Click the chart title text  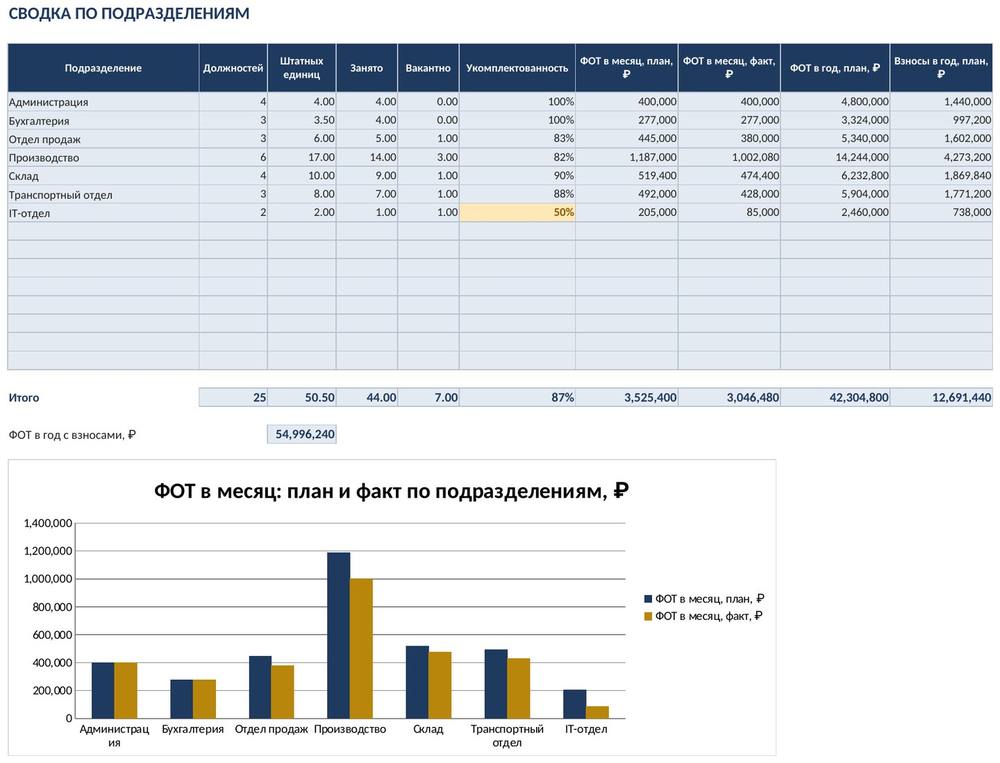pyautogui.click(x=392, y=491)
